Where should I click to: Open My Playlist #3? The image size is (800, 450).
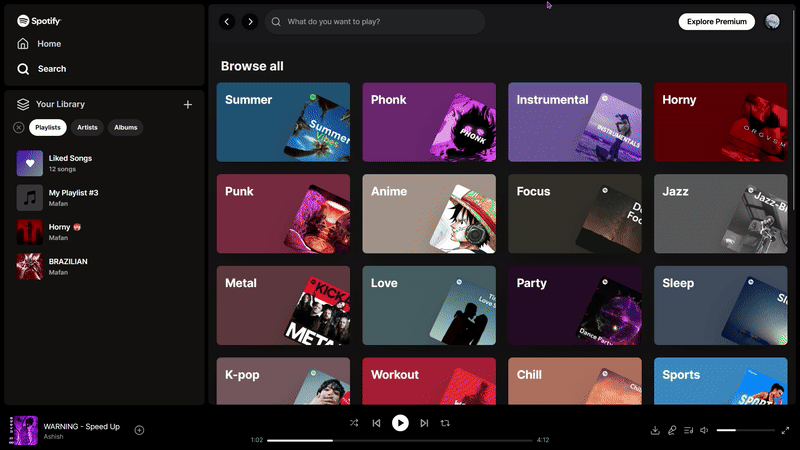click(x=104, y=197)
